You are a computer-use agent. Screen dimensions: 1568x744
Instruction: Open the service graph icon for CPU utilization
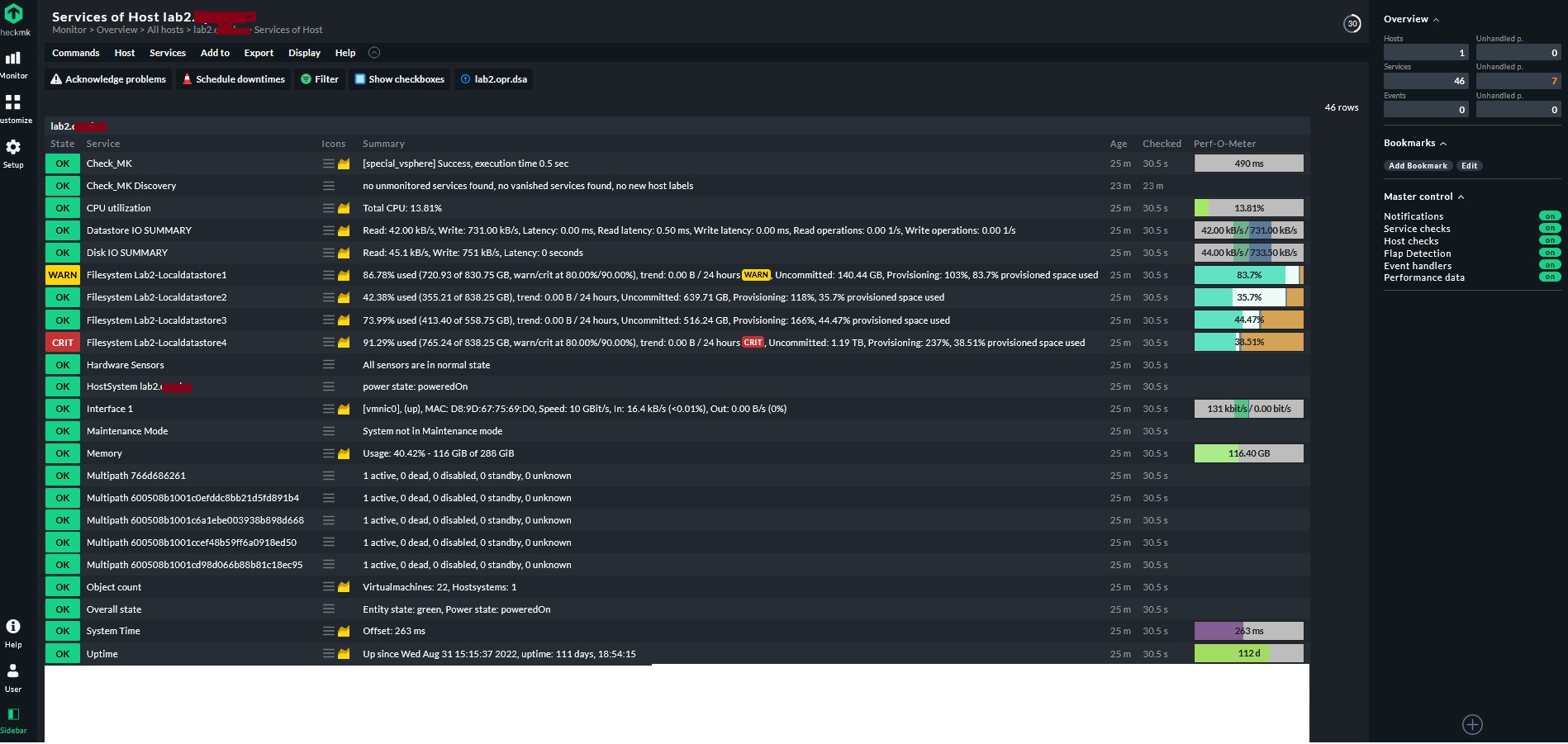pos(344,208)
